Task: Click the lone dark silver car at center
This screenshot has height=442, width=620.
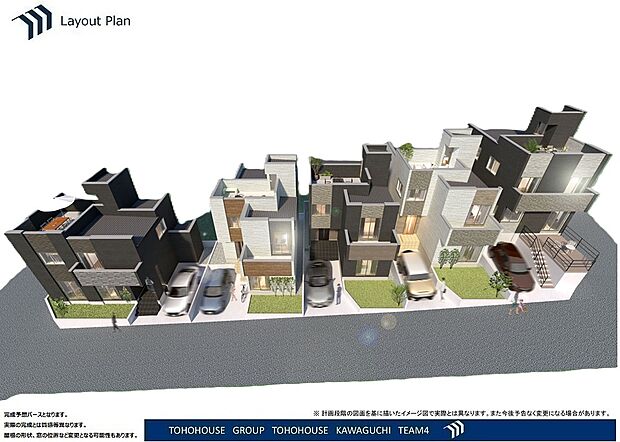Action: tap(320, 282)
